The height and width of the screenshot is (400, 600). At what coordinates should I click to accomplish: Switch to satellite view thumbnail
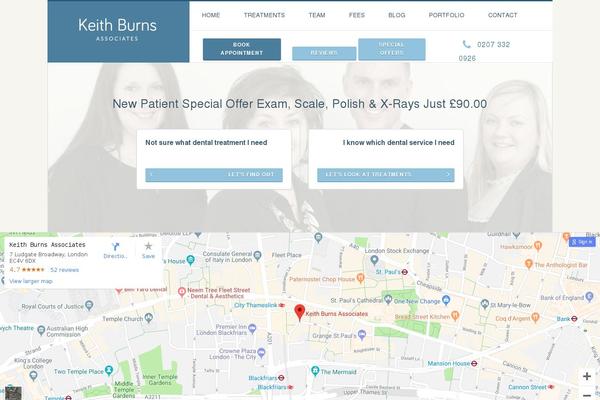click(x=13, y=393)
